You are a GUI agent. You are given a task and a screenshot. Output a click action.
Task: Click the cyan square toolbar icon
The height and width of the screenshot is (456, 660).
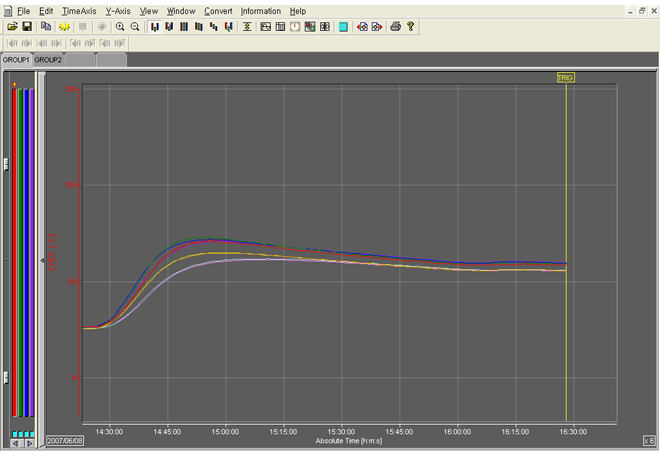click(x=343, y=27)
